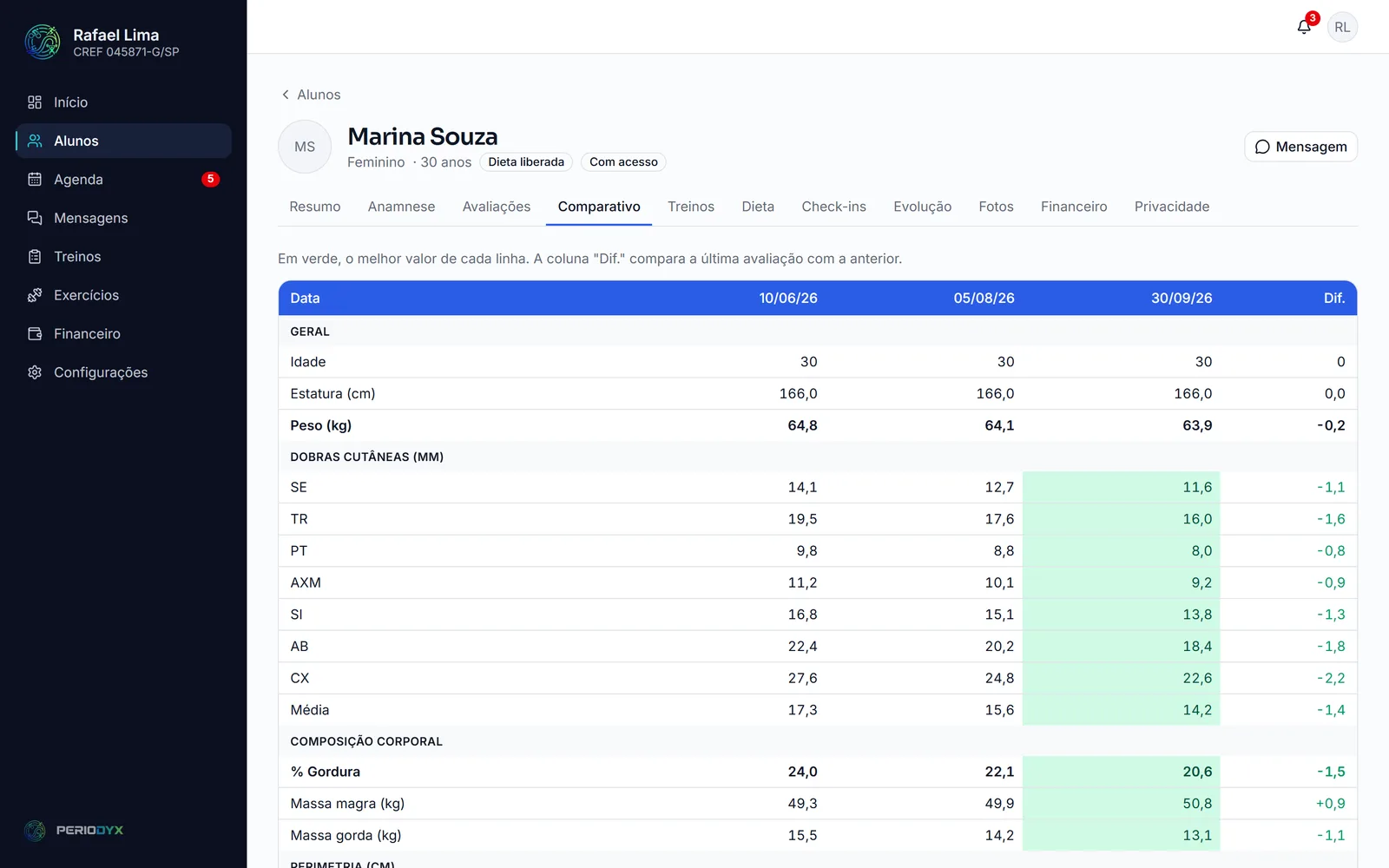Click the Com acesso badge
The image size is (1389, 868).
point(623,162)
